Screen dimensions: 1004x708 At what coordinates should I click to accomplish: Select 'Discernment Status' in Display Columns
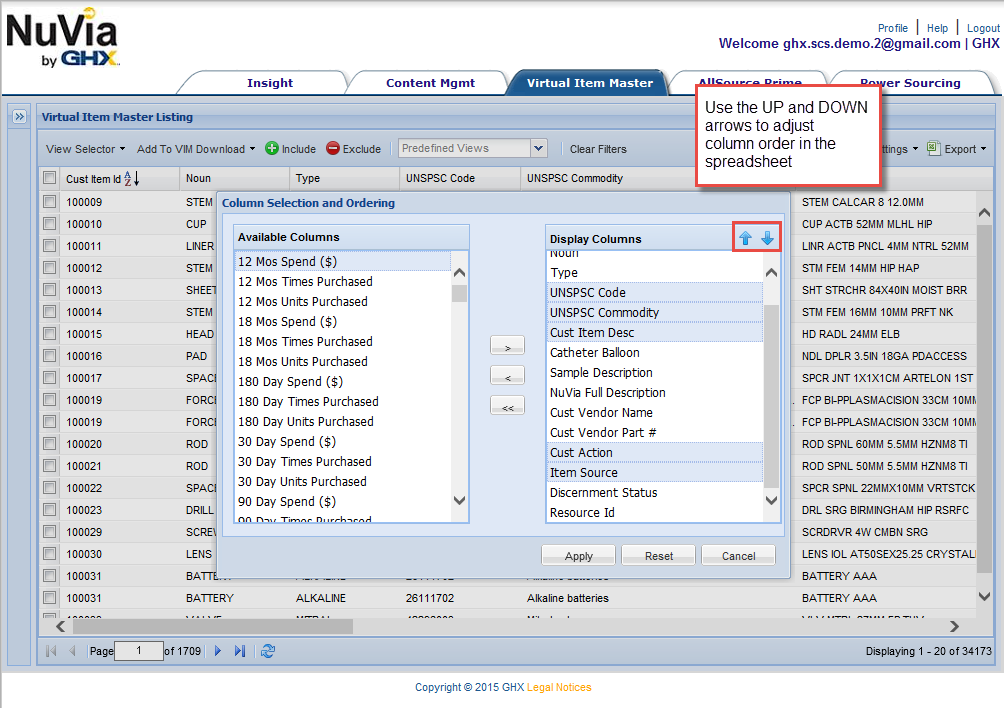(654, 492)
